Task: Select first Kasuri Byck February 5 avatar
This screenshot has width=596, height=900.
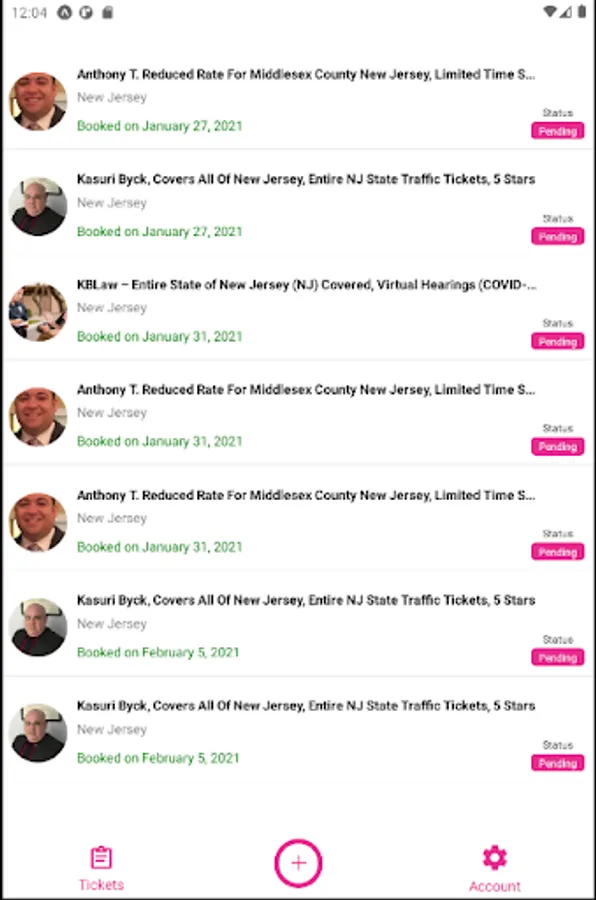Action: point(38,627)
